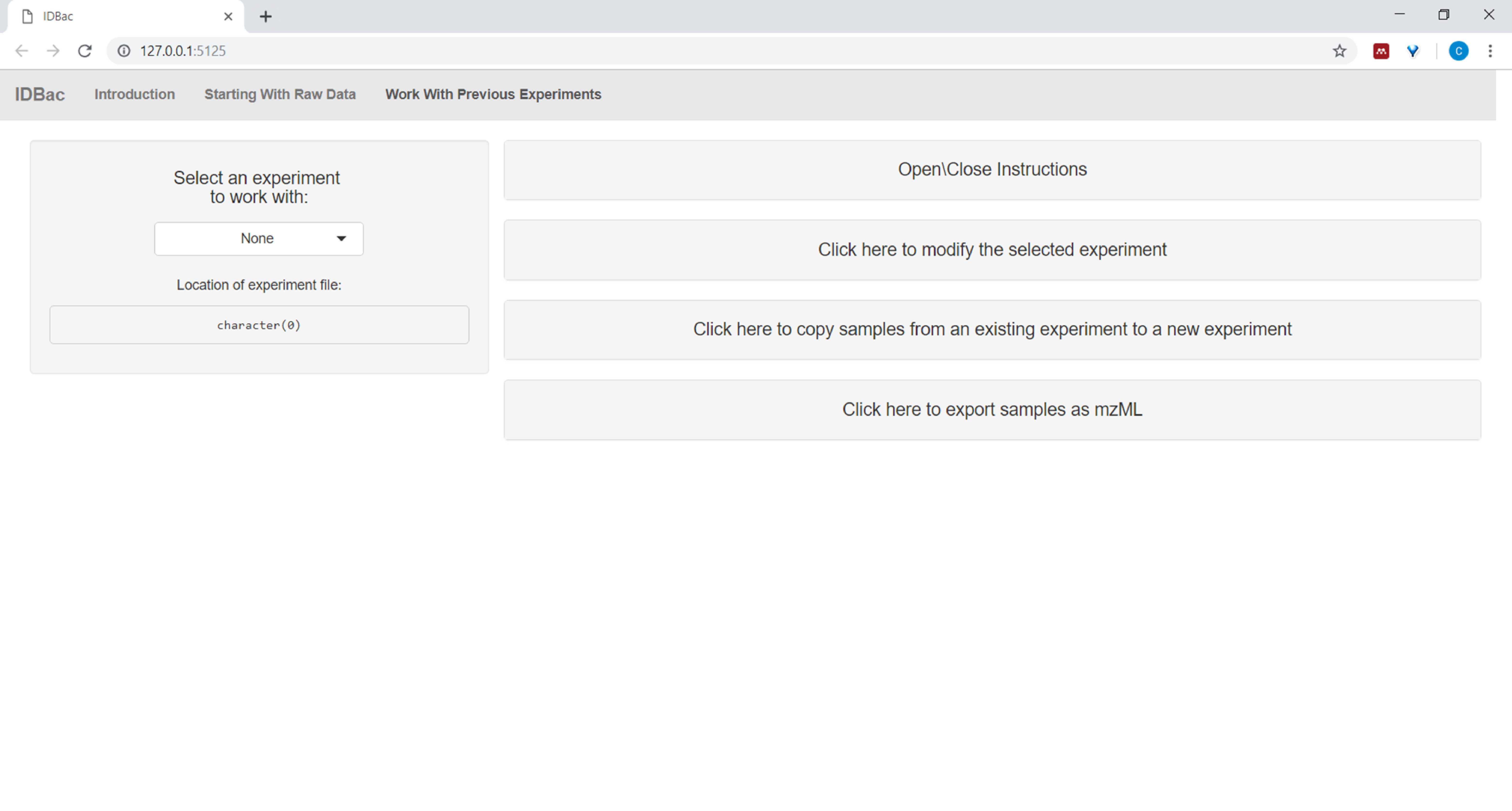This screenshot has height=811, width=1512.
Task: Click the blue Y extension icon
Action: pyautogui.click(x=1413, y=51)
